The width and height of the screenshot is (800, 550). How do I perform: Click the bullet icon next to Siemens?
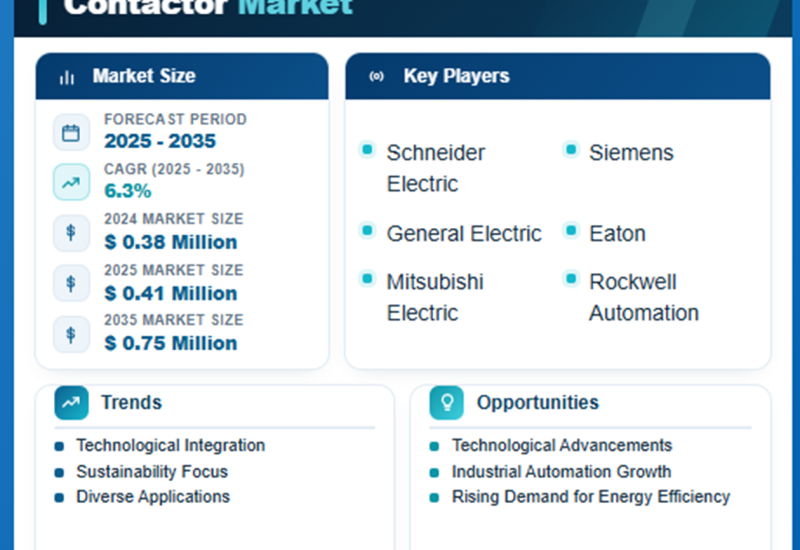click(x=571, y=149)
